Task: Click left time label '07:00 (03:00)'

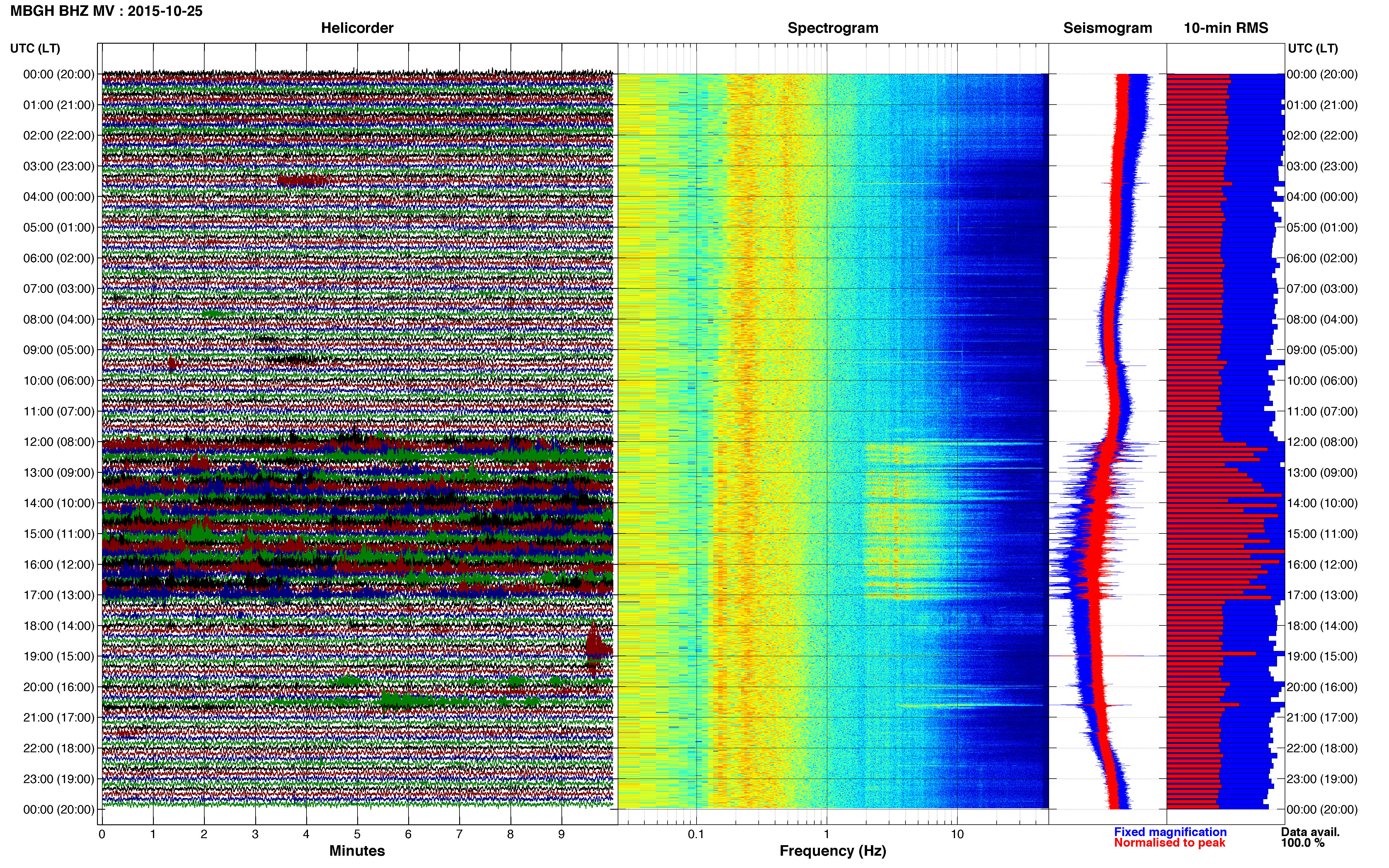Action: point(59,289)
